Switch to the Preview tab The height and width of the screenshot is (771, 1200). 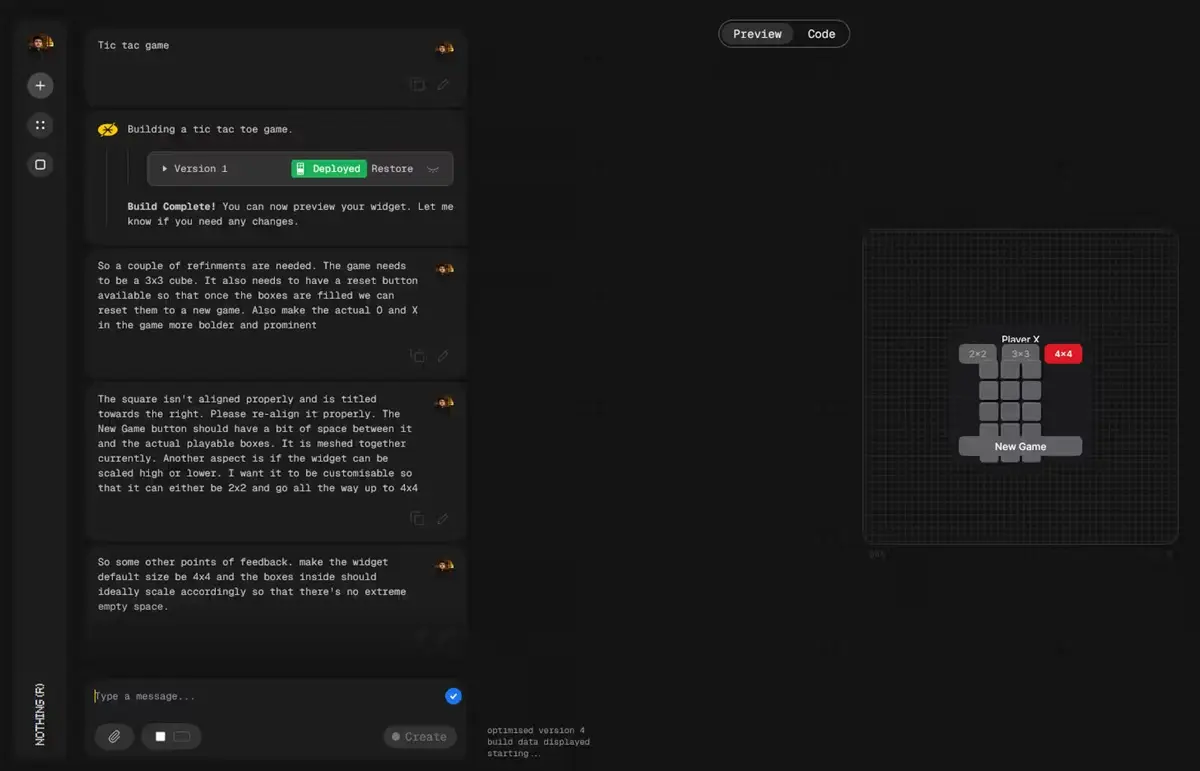click(757, 33)
